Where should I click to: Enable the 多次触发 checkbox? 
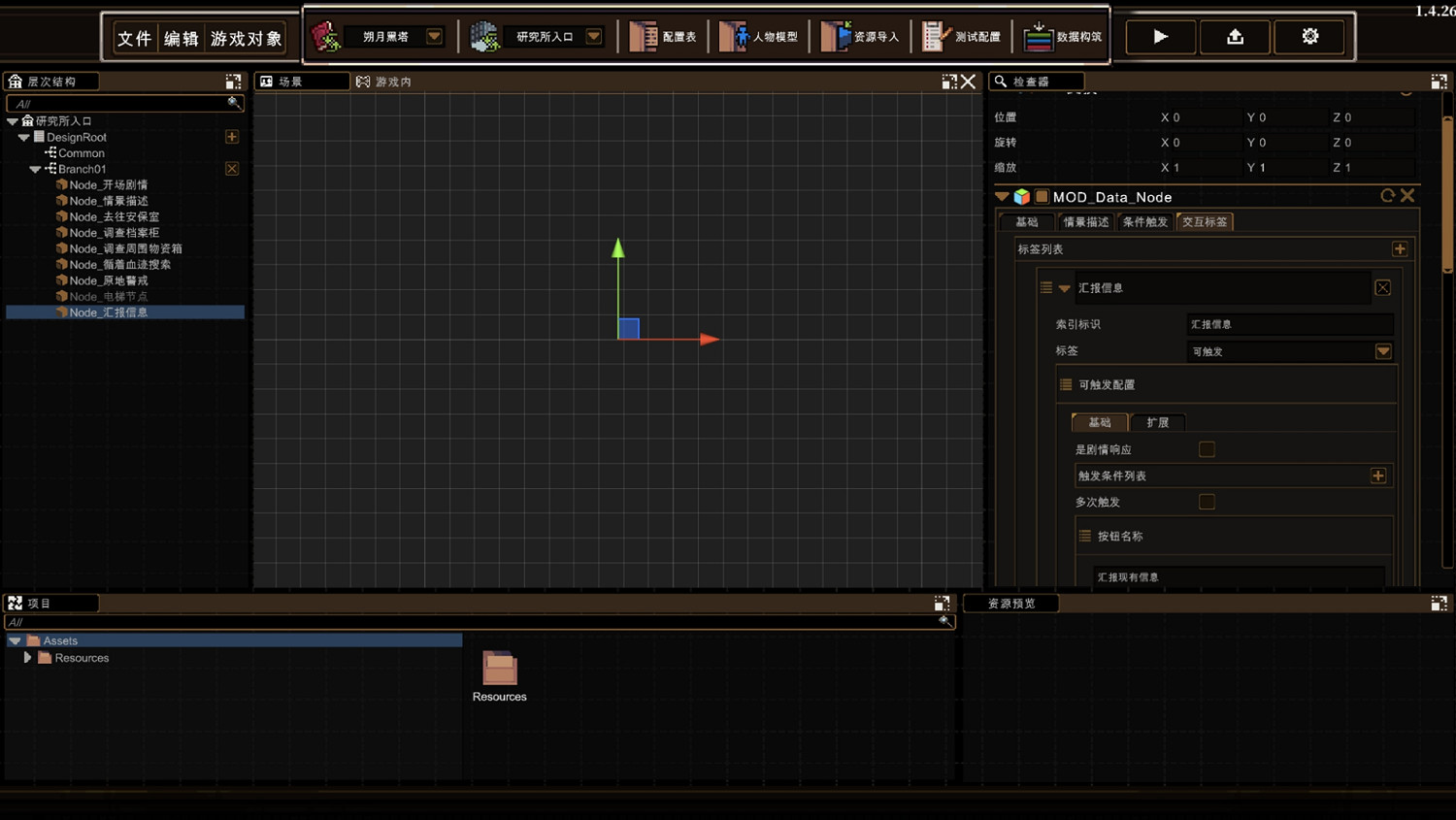(1207, 502)
